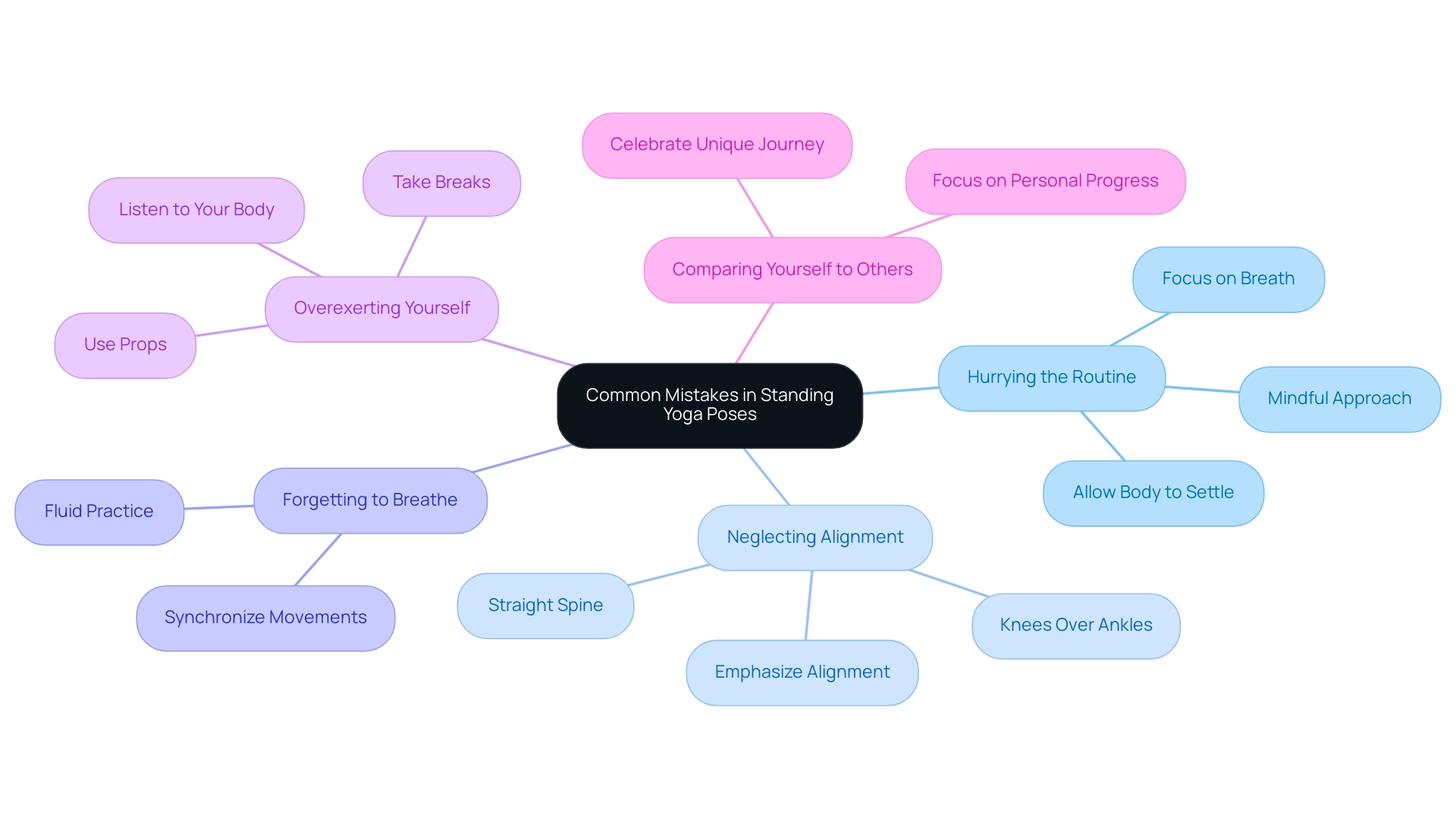Click on the 'Mindful Approach' node thumbnail
The height and width of the screenshot is (821, 1456).
(1342, 396)
